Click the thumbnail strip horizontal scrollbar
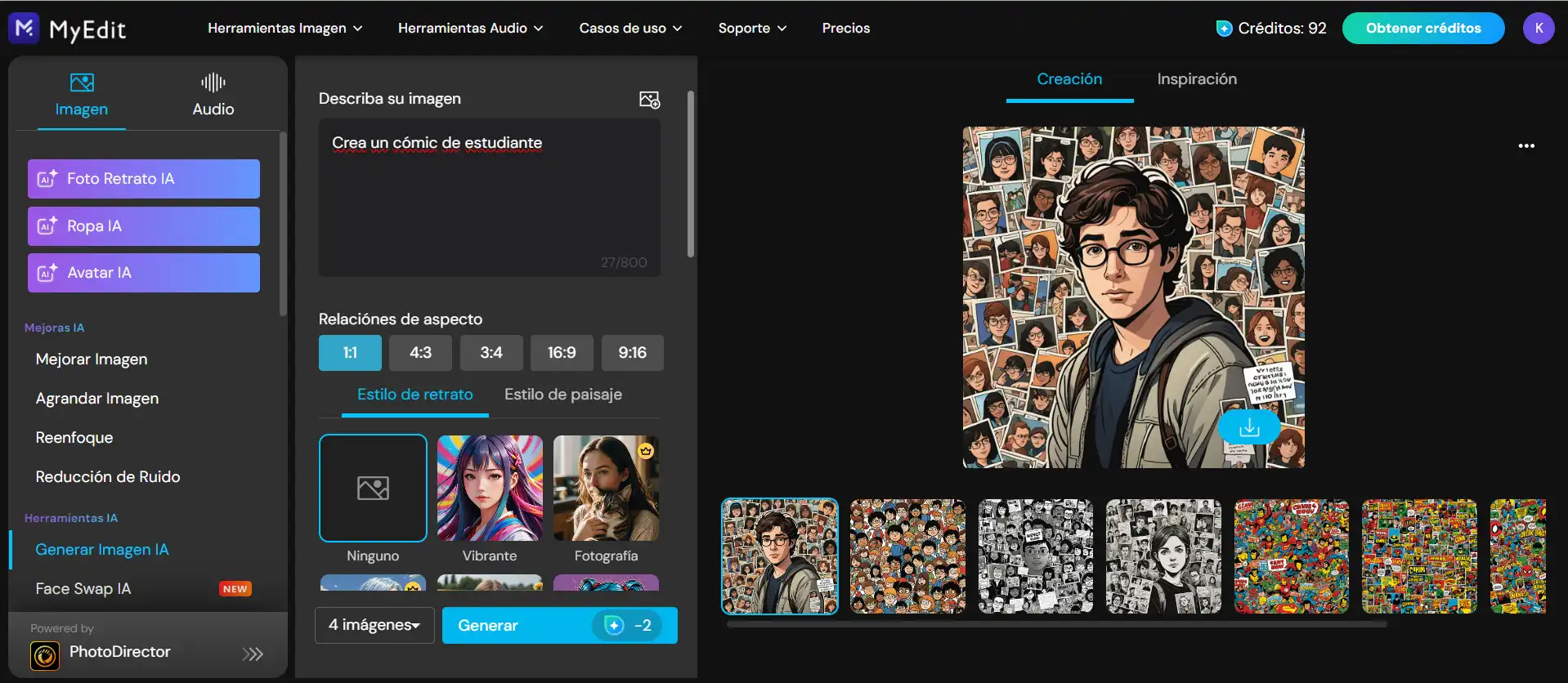1568x683 pixels. (1056, 624)
